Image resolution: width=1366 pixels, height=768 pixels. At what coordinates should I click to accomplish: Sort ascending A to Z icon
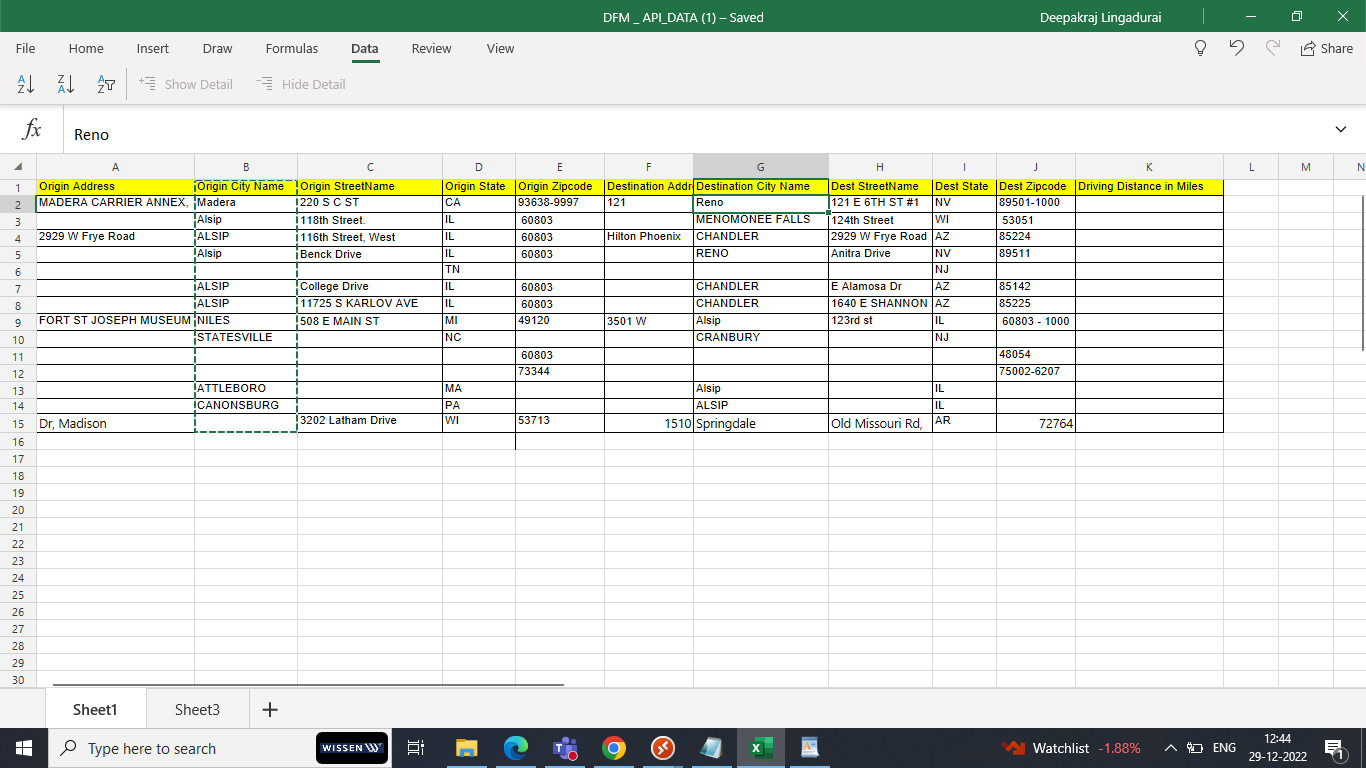27,84
